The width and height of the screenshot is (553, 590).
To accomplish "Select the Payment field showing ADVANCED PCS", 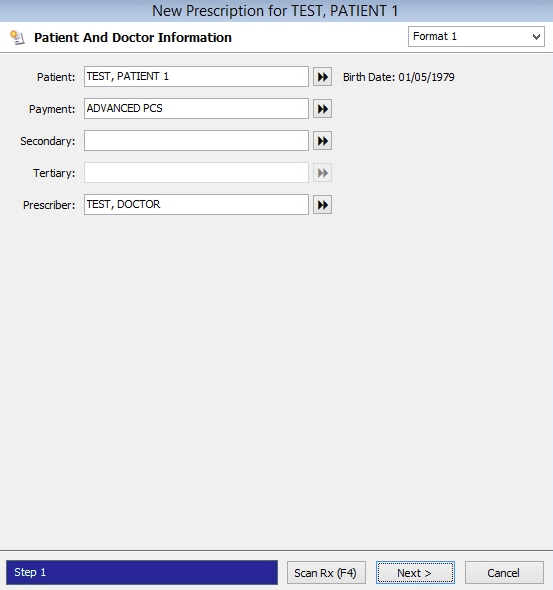I will [196, 109].
